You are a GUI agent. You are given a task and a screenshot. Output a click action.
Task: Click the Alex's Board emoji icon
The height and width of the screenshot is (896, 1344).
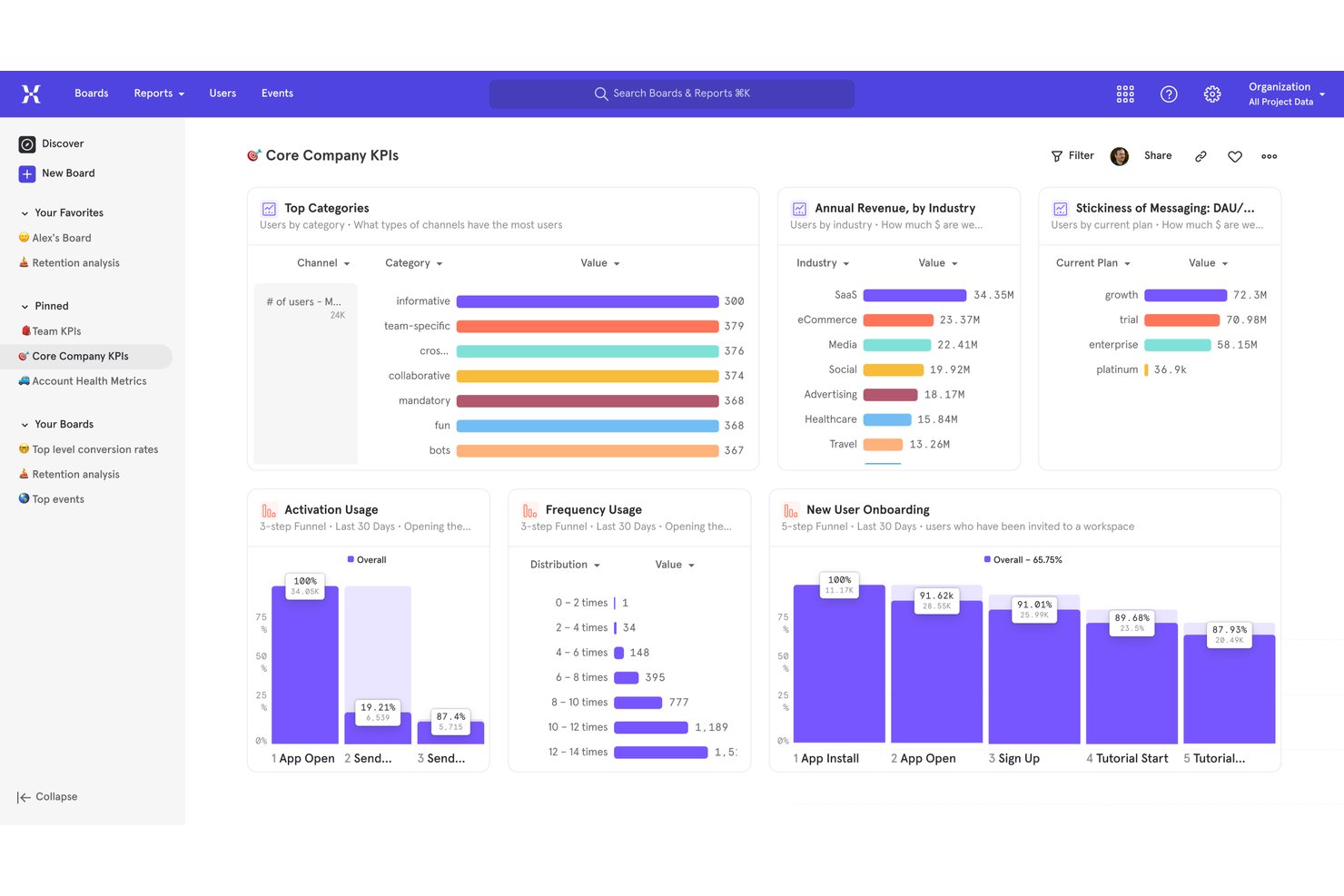(24, 238)
